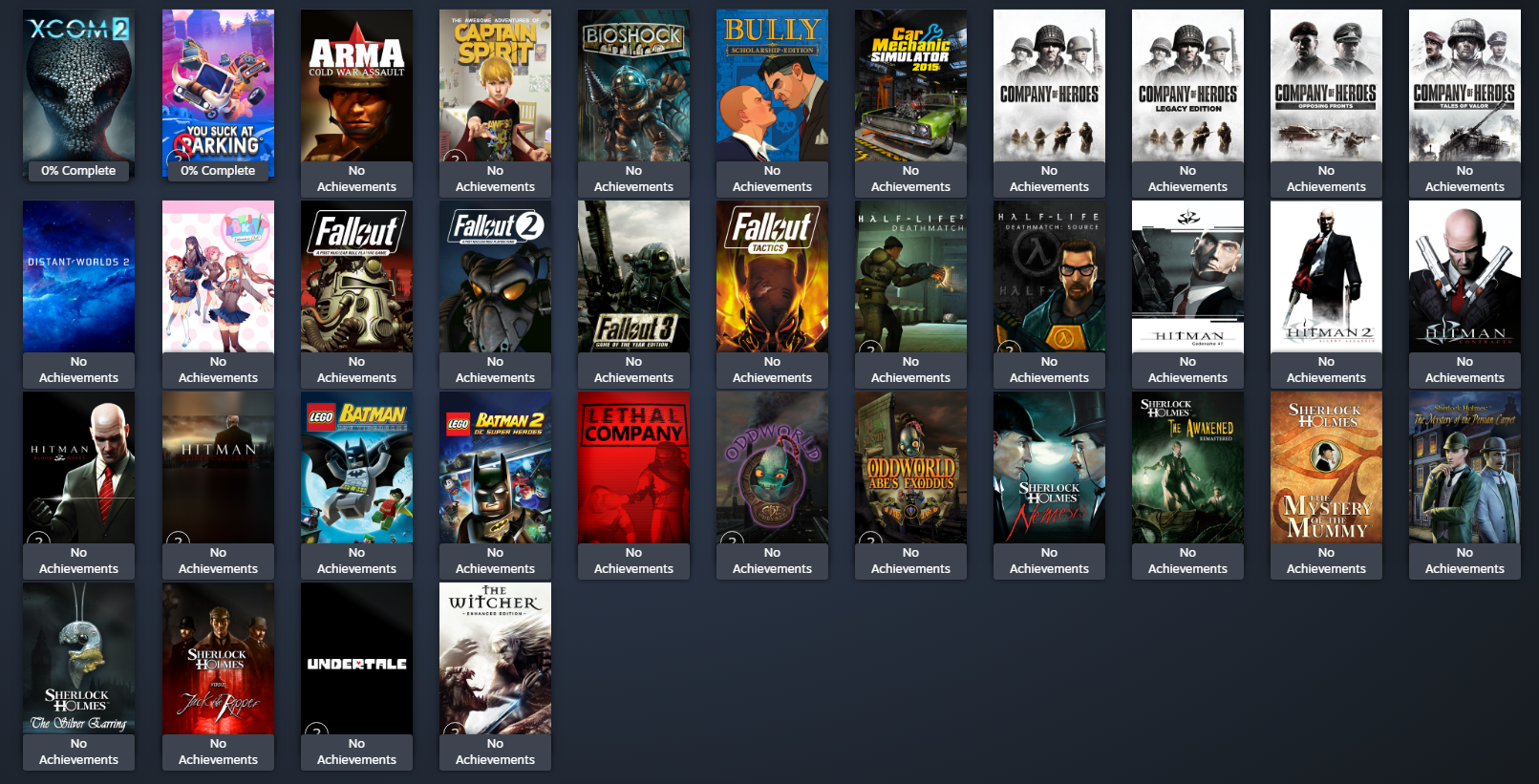Select Sherlock Holmes The Awakened cover
The height and width of the screenshot is (784, 1539).
(1187, 468)
